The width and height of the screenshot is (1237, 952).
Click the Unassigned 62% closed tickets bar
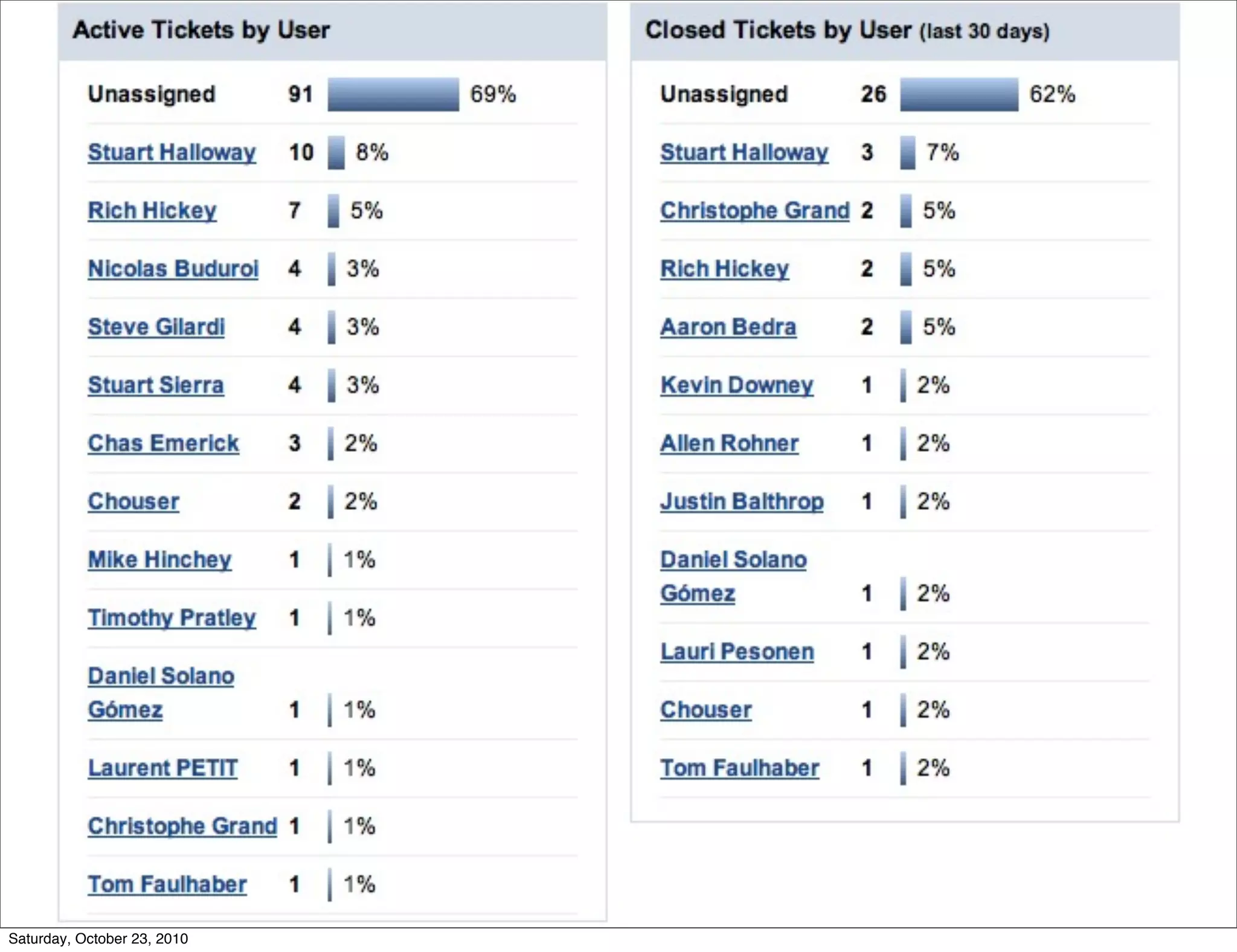[x=959, y=94]
